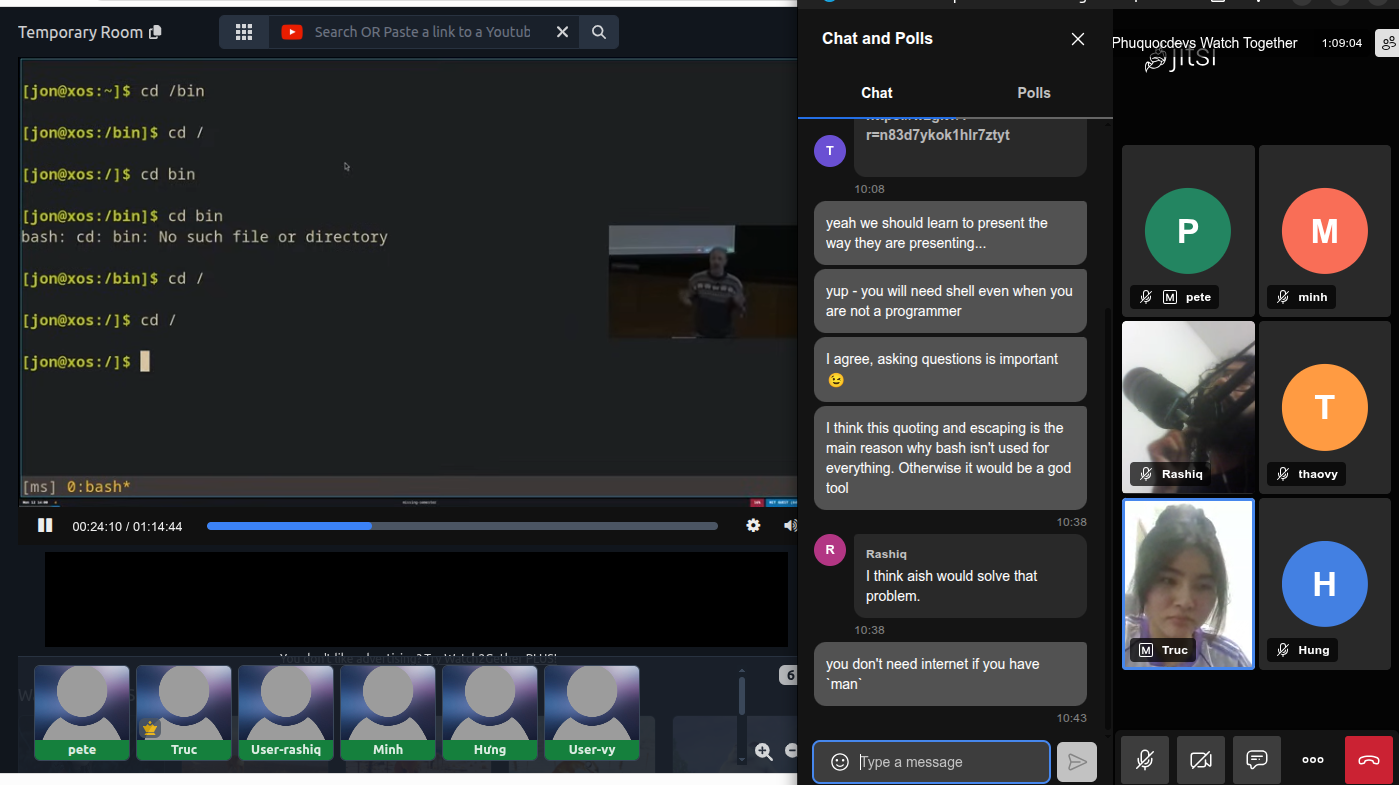Toggle the chat panel from toolbar
The width and height of the screenshot is (1399, 785).
tap(1257, 760)
